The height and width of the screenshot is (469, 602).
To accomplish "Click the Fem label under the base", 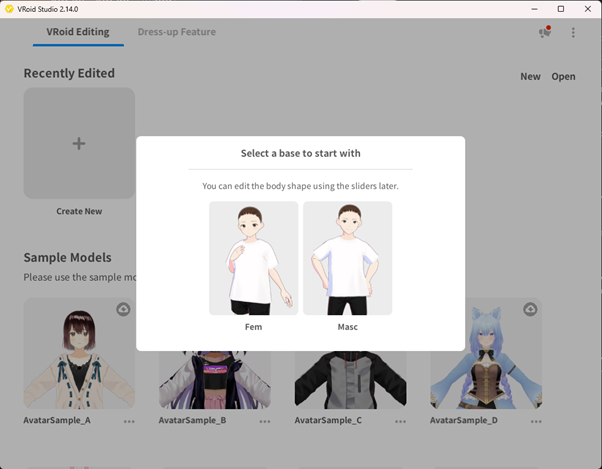I will point(253,327).
